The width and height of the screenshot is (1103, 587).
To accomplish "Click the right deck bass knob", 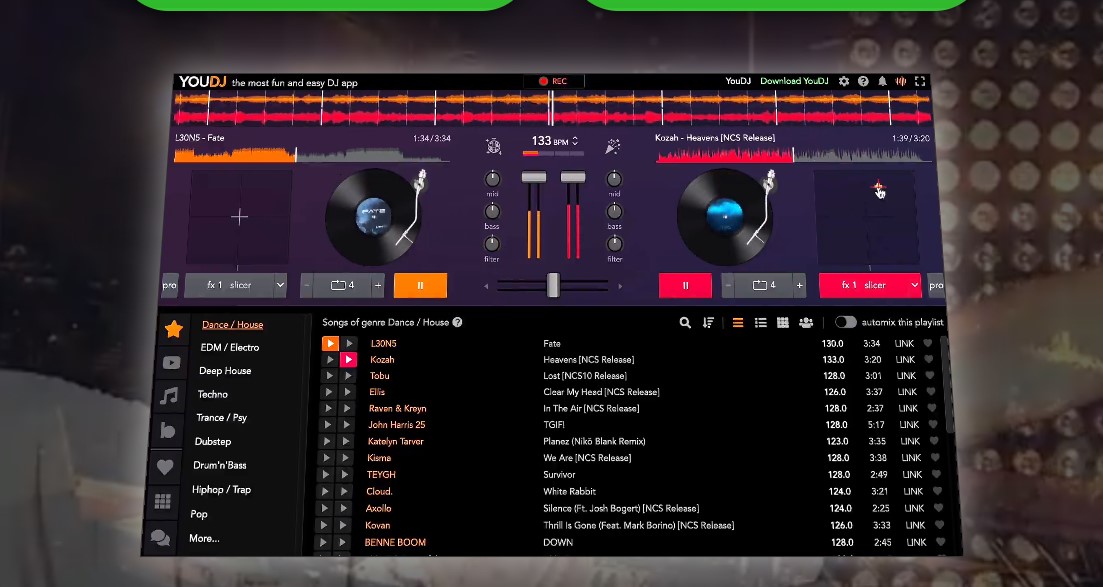I will tap(614, 211).
